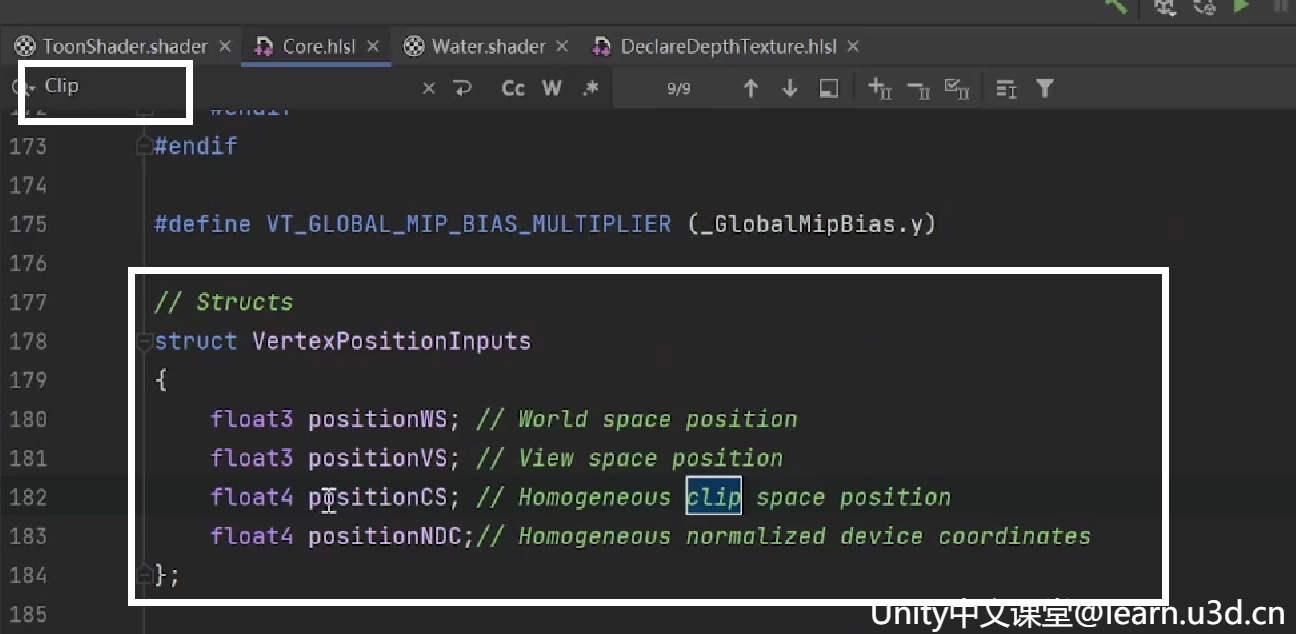Click the search field containing Clip

(x=230, y=87)
